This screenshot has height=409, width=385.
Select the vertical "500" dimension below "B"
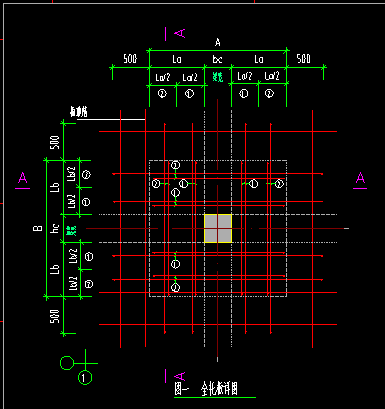coord(55,316)
